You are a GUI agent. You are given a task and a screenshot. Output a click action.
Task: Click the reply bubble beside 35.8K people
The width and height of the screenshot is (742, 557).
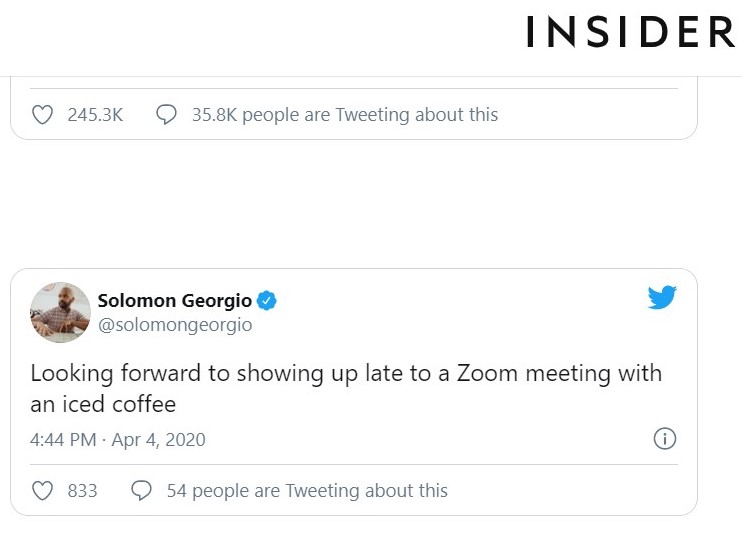click(167, 115)
